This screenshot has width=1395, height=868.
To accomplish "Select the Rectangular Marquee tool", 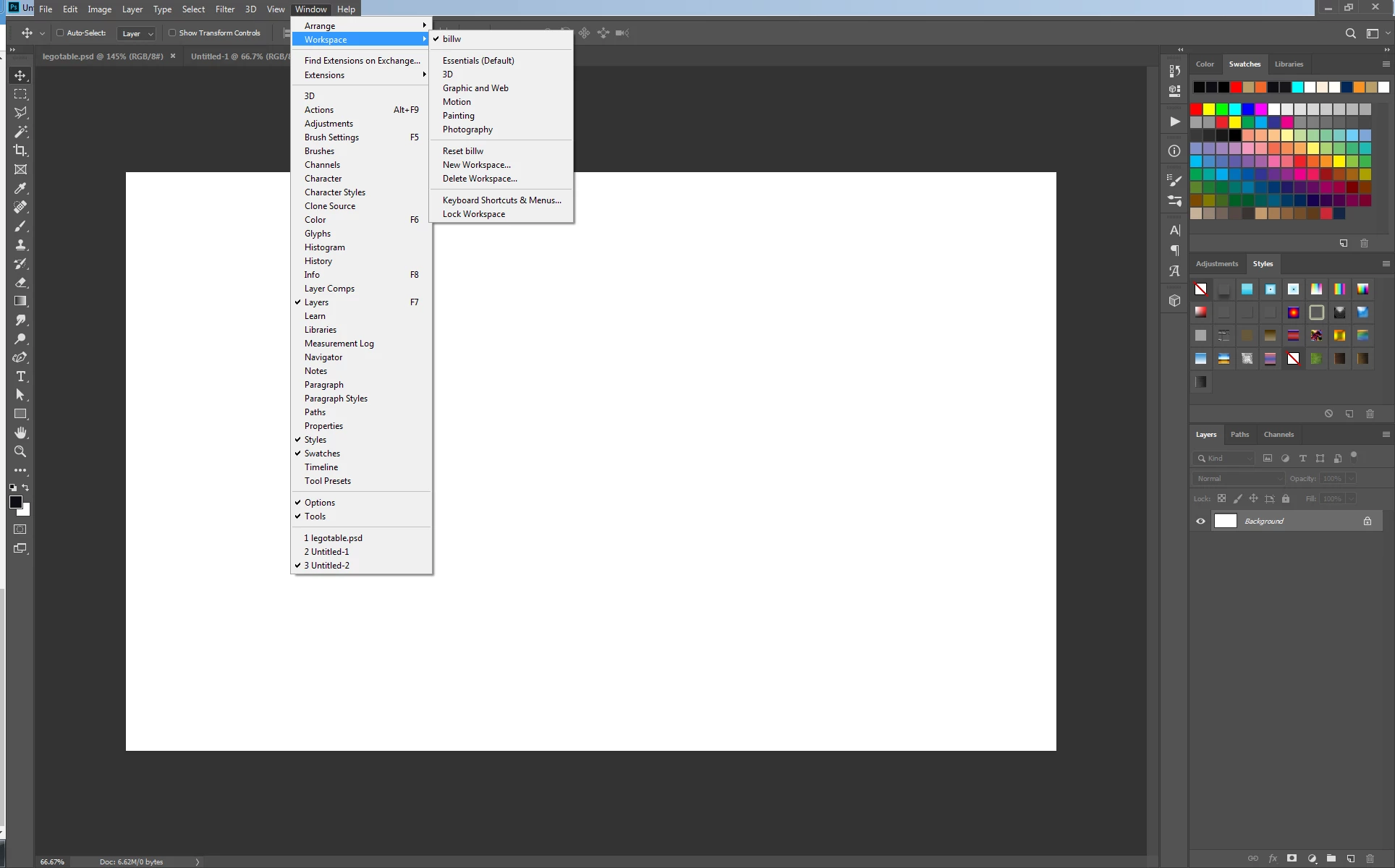I will coord(20,94).
